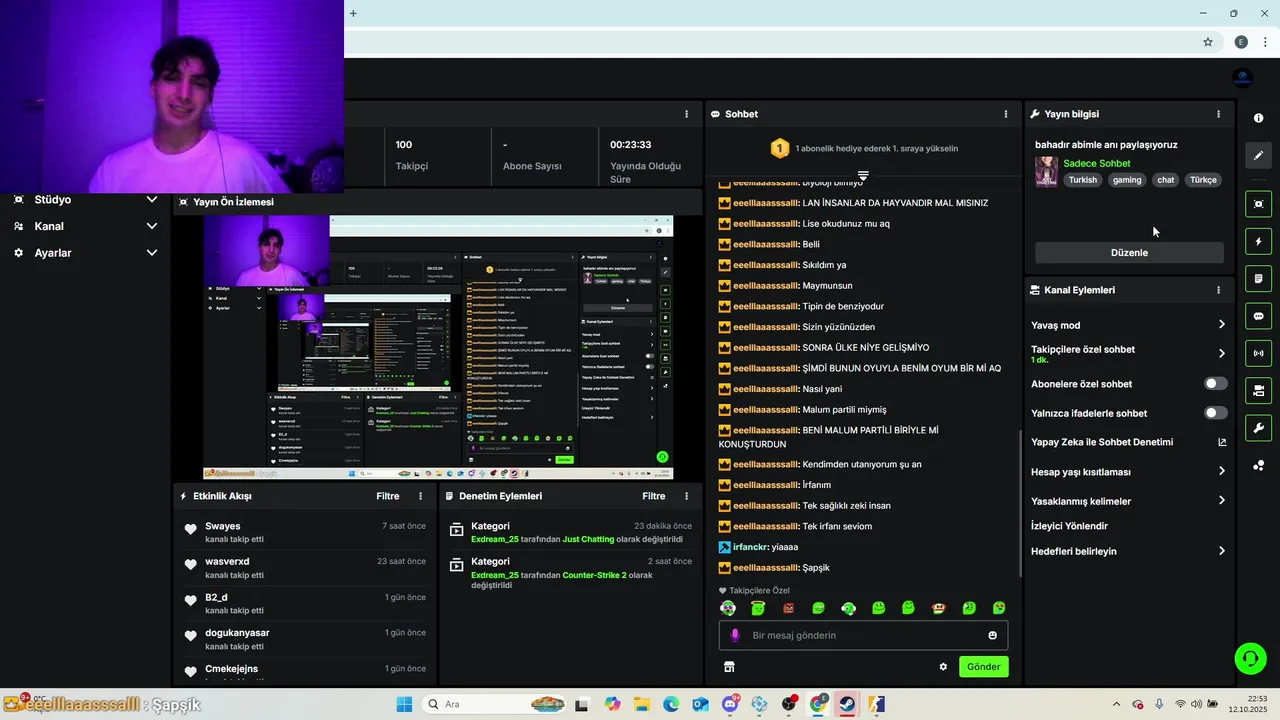1280x720 pixels.
Task: Select the first follower emote with headphones
Action: 728,608
